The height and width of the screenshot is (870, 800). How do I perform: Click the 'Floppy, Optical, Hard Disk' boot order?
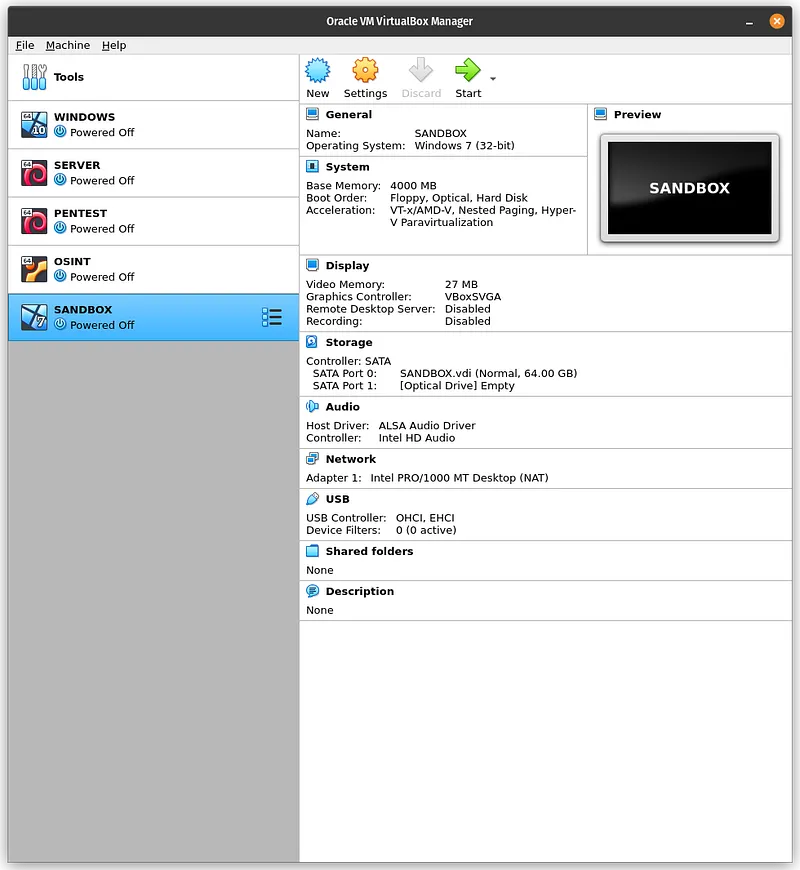click(x=459, y=198)
